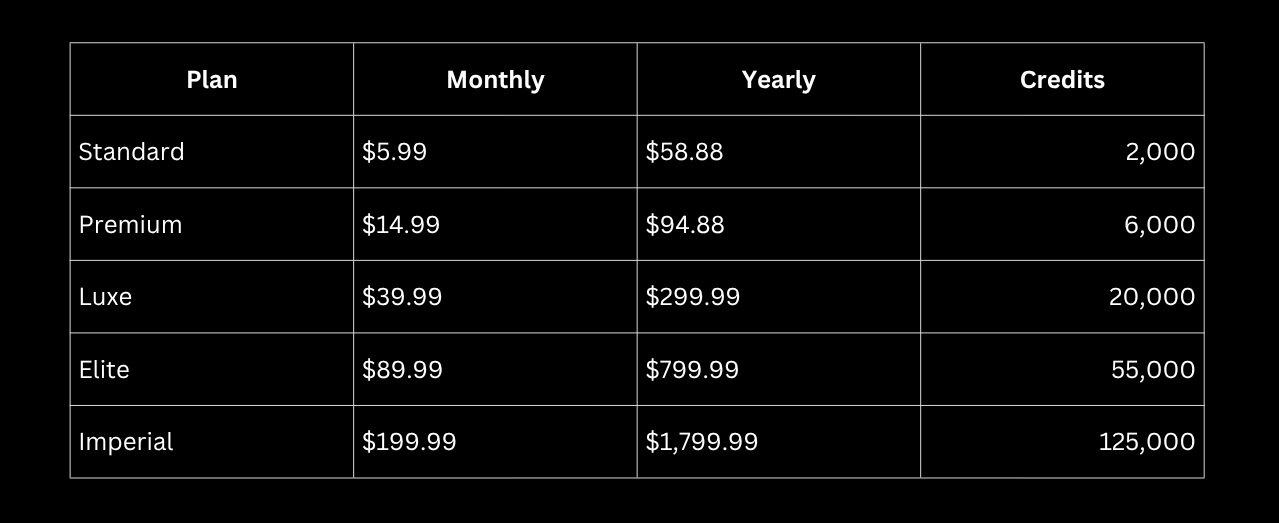Click the $799.99 yearly price
This screenshot has width=1279, height=523.
tap(692, 370)
